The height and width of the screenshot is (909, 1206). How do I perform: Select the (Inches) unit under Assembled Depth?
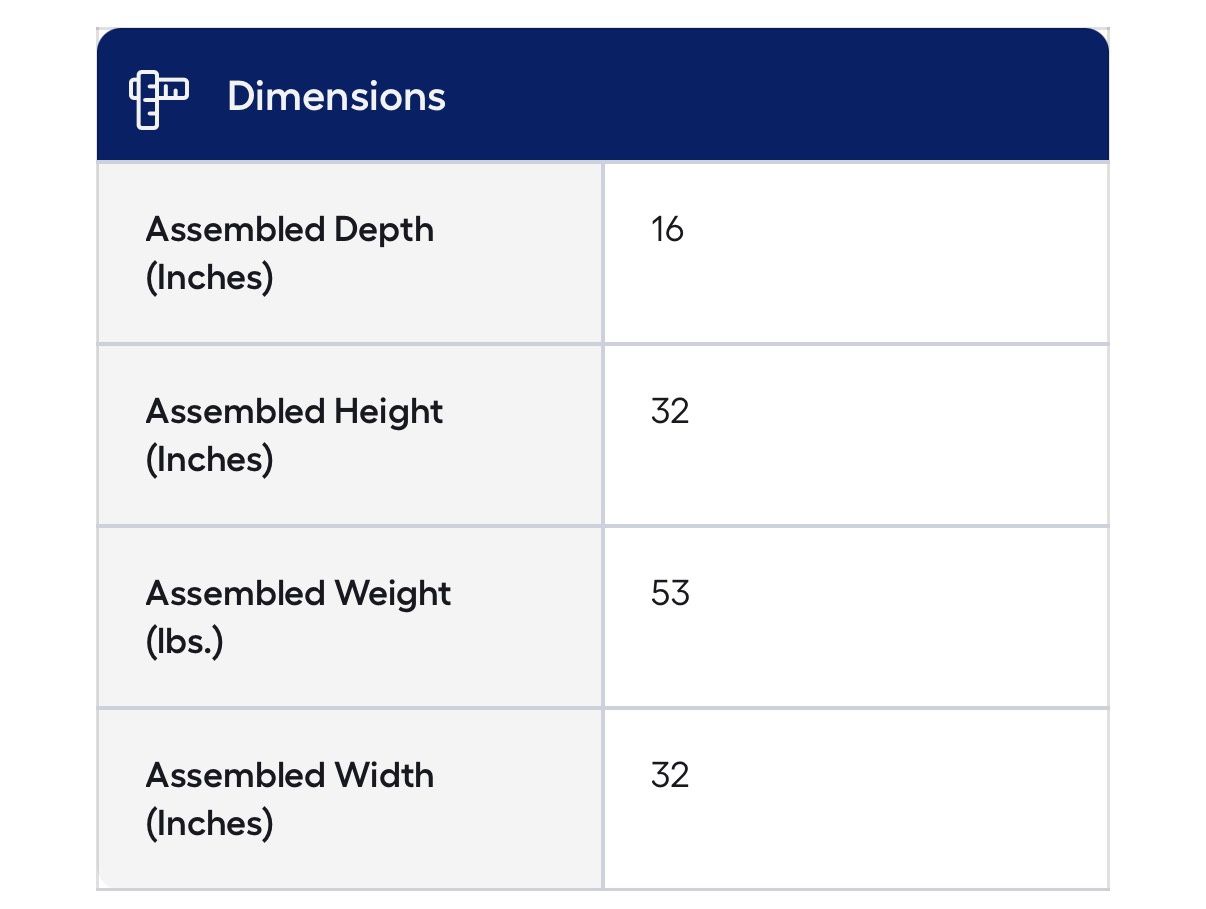(209, 278)
